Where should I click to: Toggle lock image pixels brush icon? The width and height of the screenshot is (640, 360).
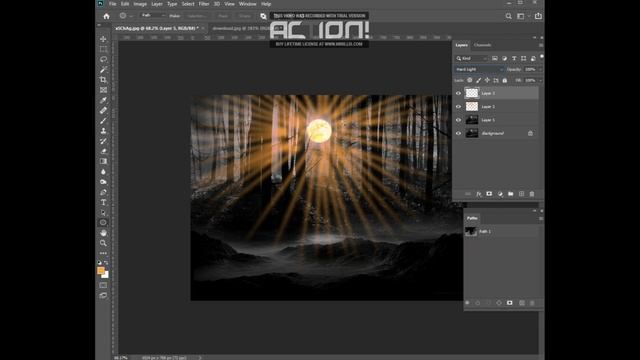click(x=478, y=80)
